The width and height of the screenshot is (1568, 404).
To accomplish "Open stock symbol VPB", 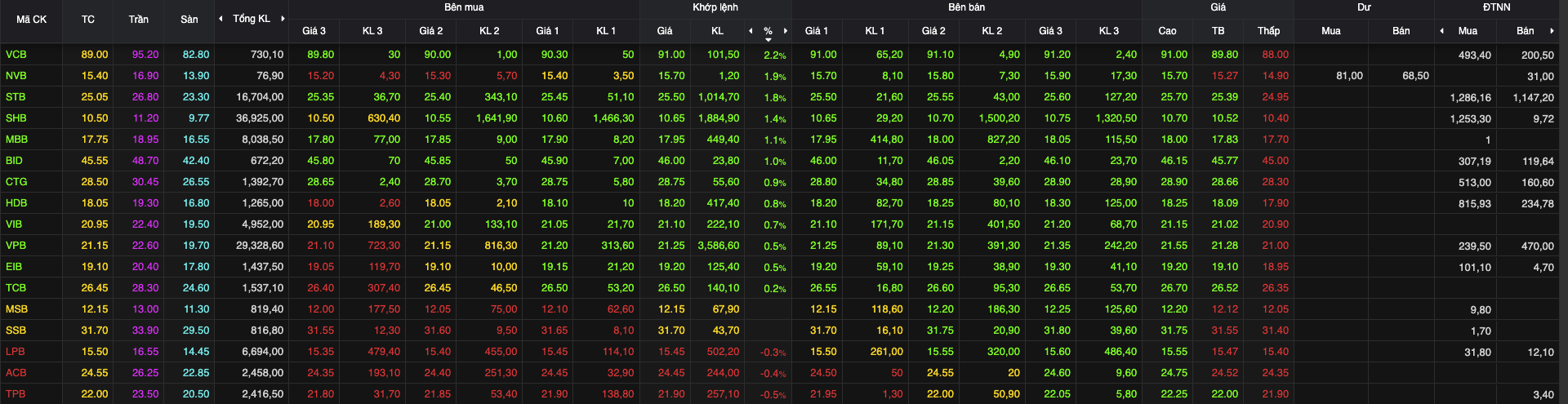I will (x=16, y=246).
